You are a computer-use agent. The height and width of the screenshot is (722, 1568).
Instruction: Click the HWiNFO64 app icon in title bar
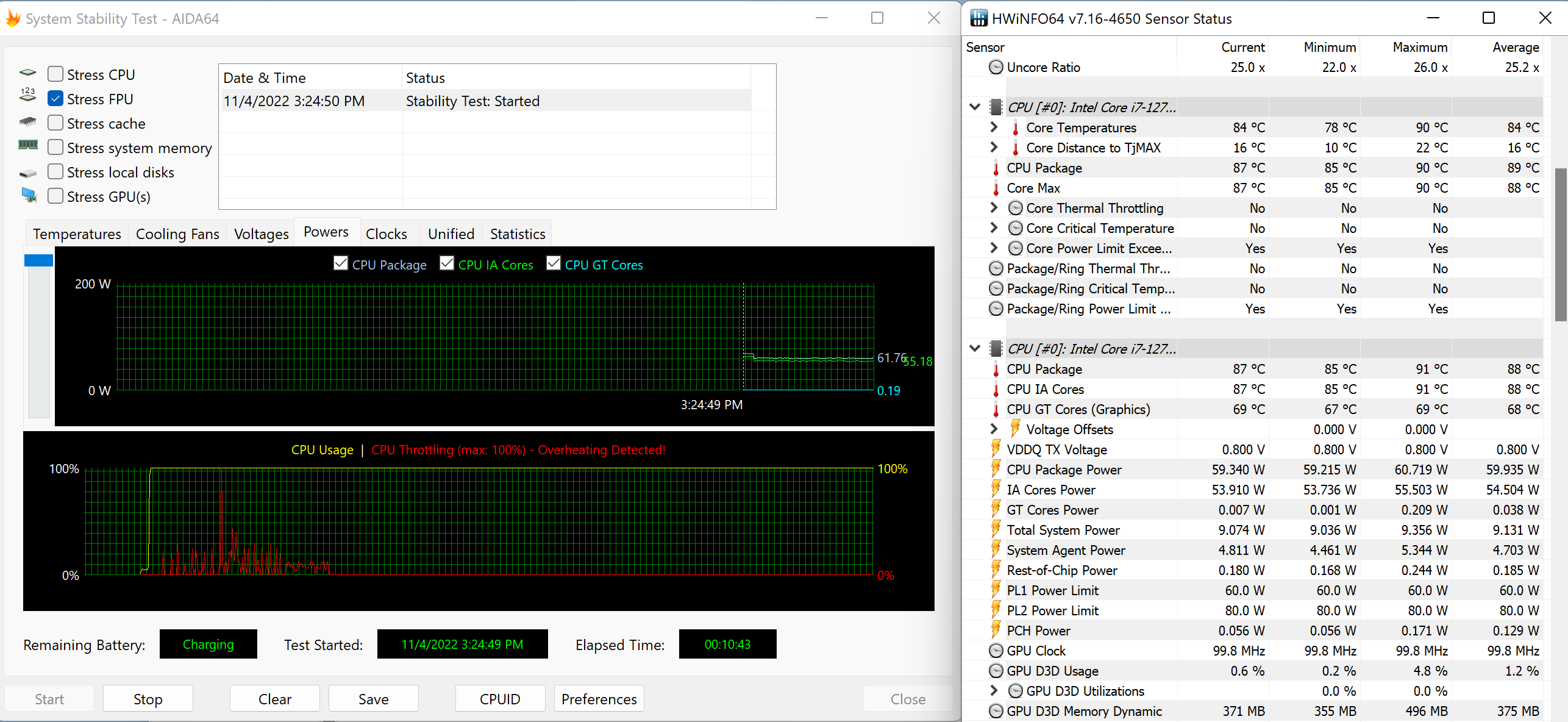[979, 18]
